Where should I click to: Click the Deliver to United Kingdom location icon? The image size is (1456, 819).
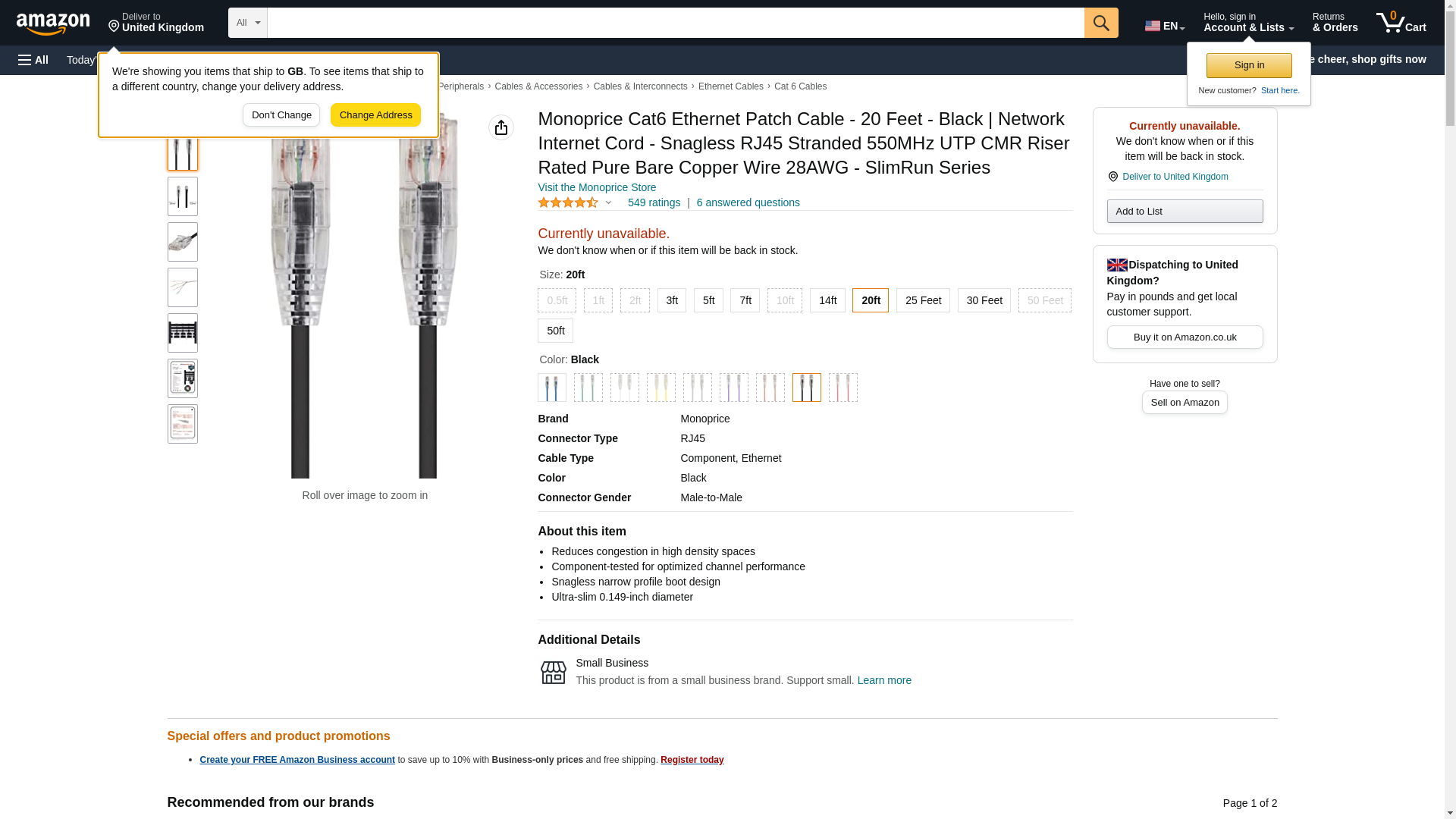click(x=1112, y=177)
